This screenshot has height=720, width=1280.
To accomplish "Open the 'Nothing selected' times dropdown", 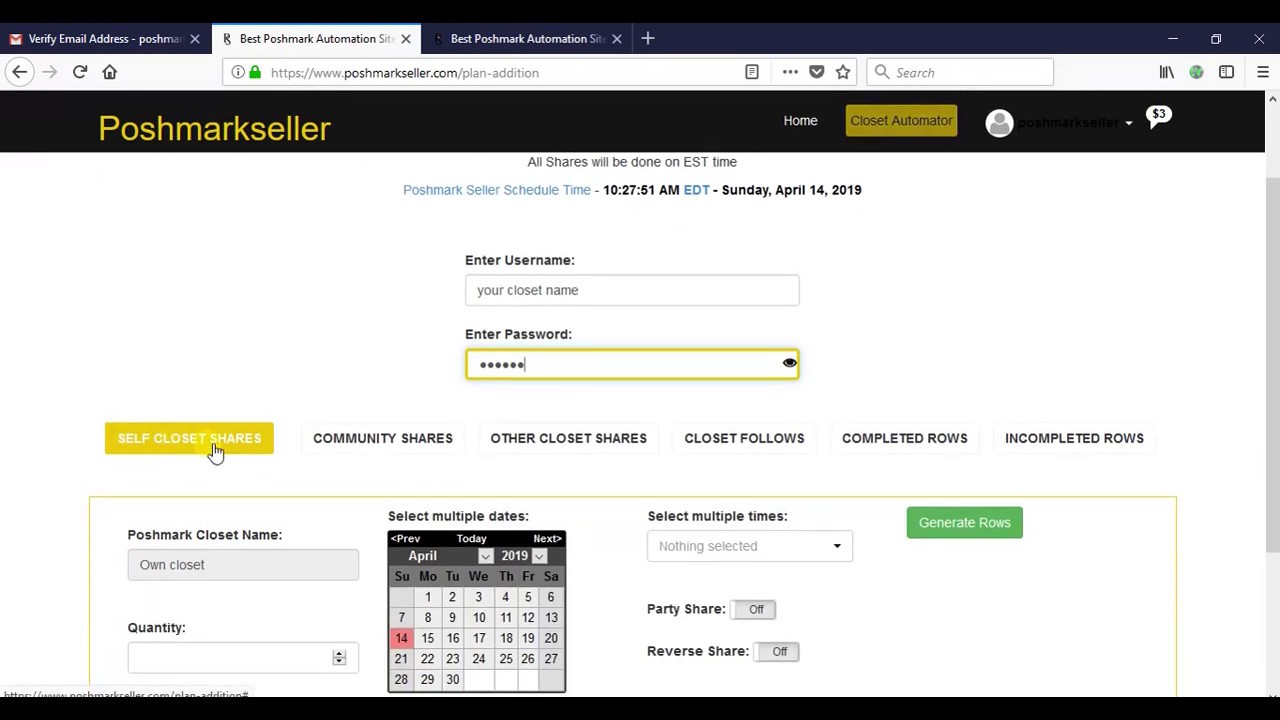I will pos(750,546).
